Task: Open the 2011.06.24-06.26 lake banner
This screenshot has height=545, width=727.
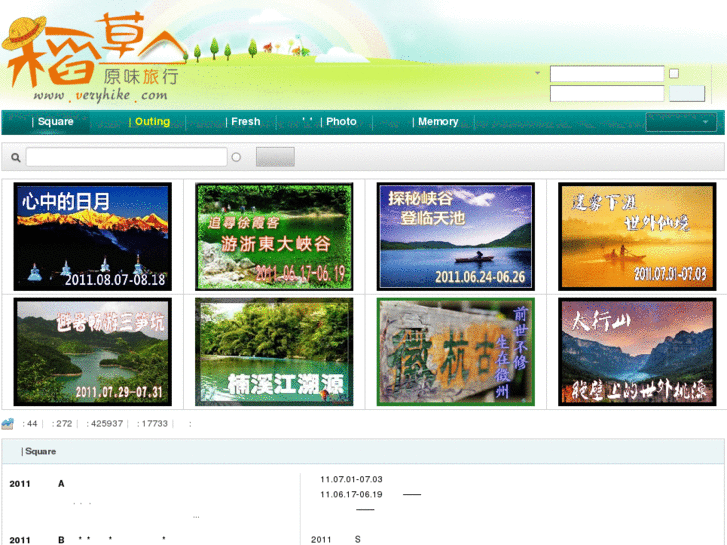Action: click(x=456, y=237)
